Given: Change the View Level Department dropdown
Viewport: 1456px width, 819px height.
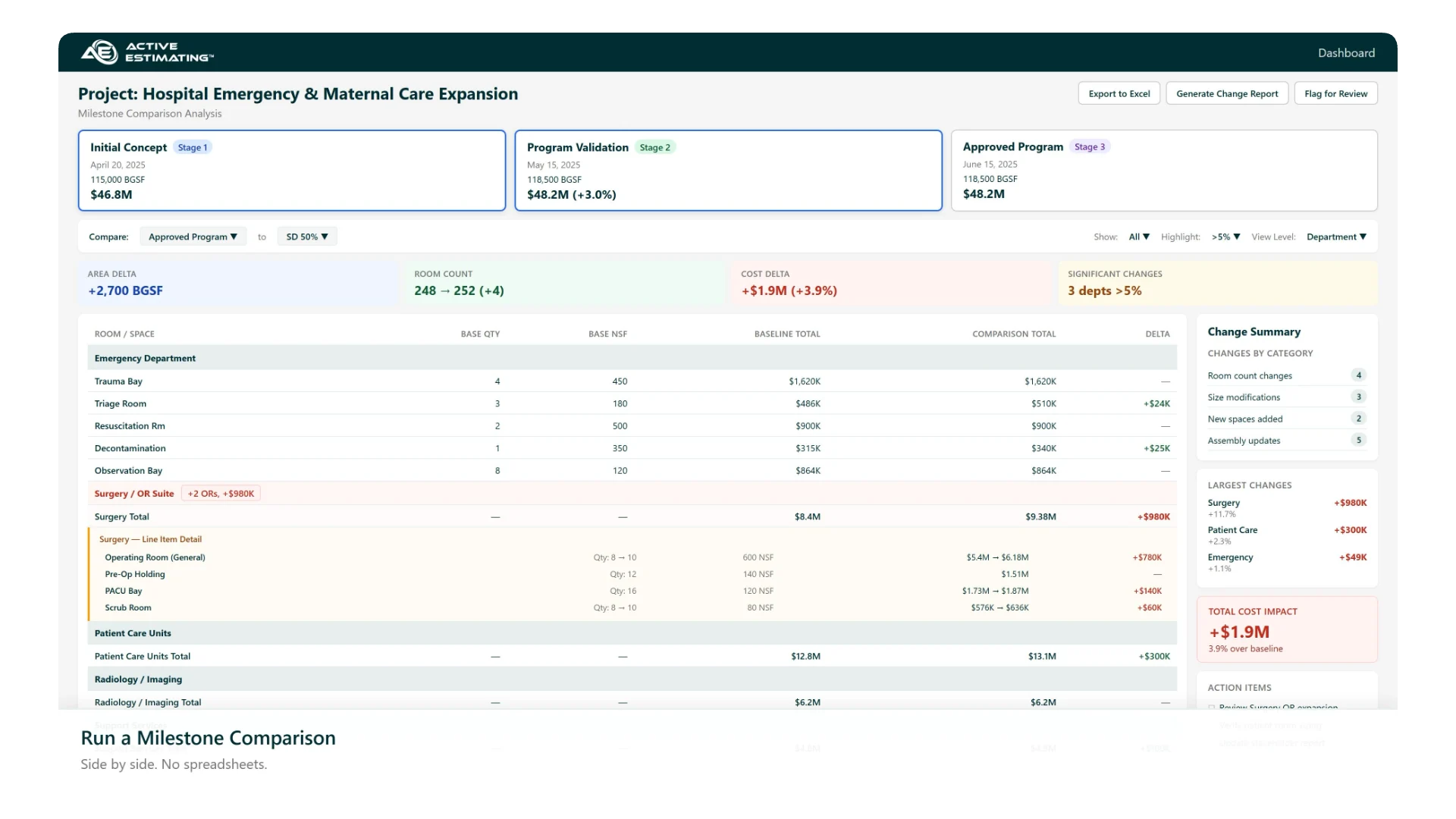Looking at the screenshot, I should [x=1335, y=237].
